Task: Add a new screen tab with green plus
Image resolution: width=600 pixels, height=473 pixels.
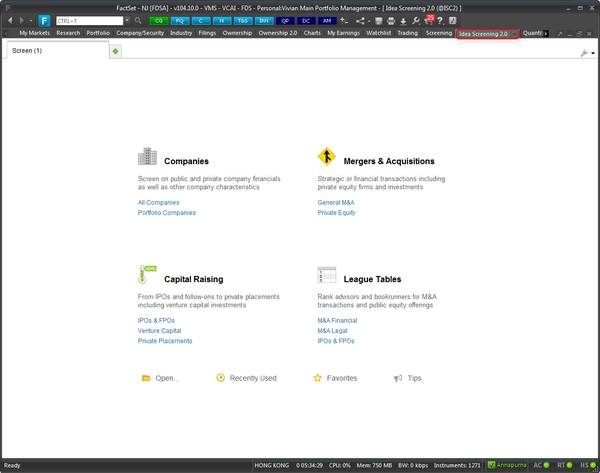Action: 116,51
